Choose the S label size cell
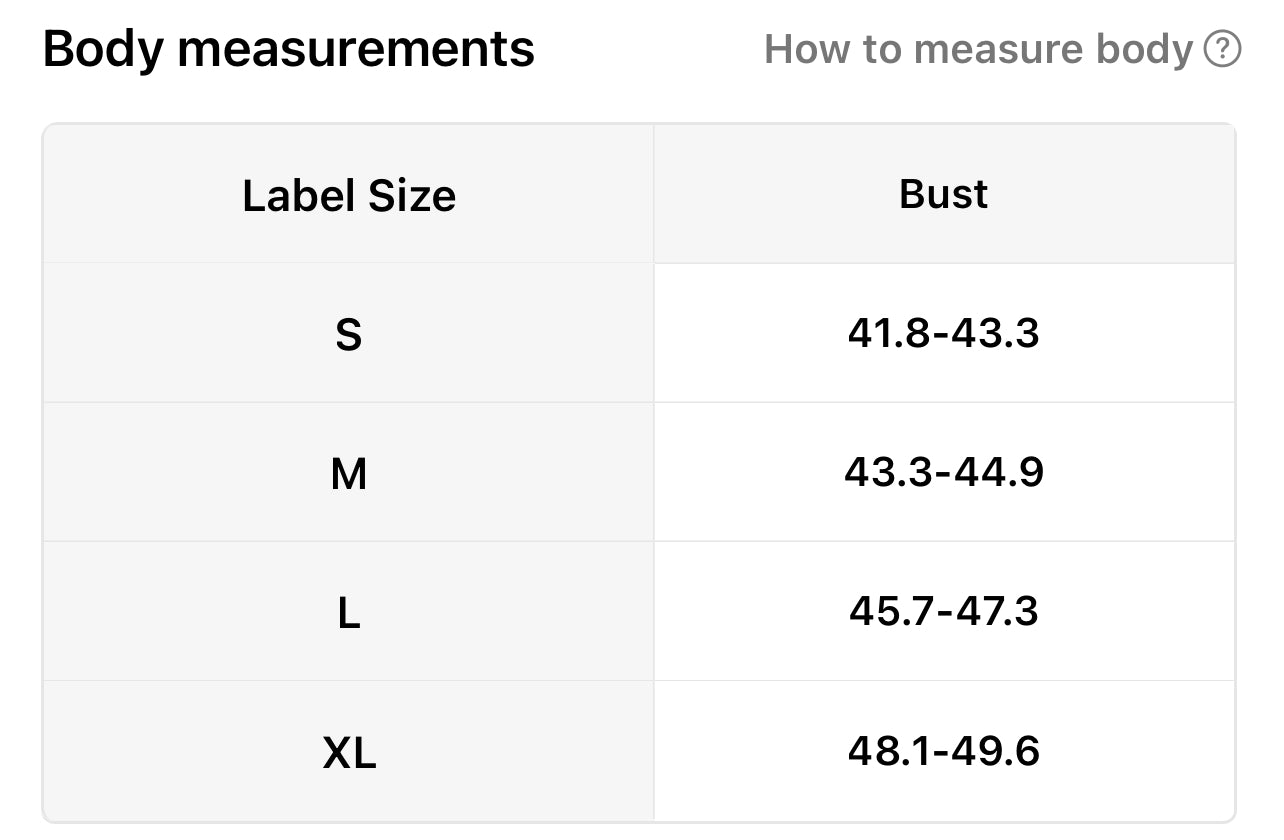The image size is (1284, 840). [x=349, y=334]
